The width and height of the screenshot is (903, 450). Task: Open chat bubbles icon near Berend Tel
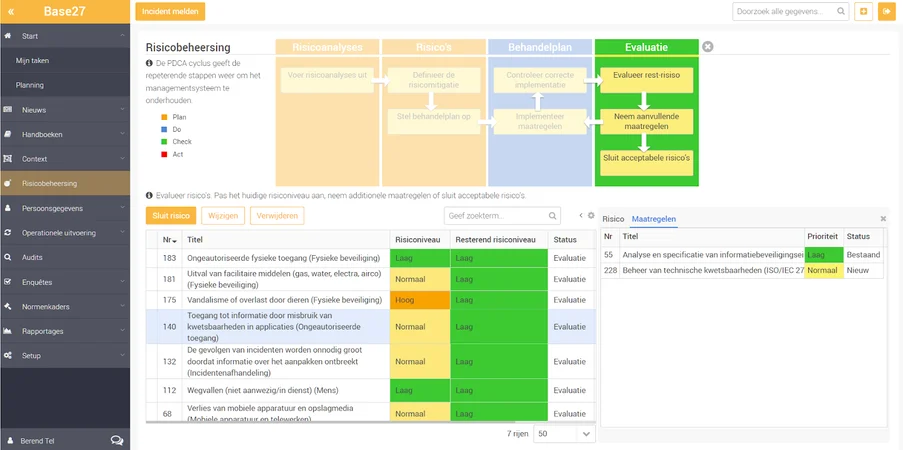tap(117, 441)
